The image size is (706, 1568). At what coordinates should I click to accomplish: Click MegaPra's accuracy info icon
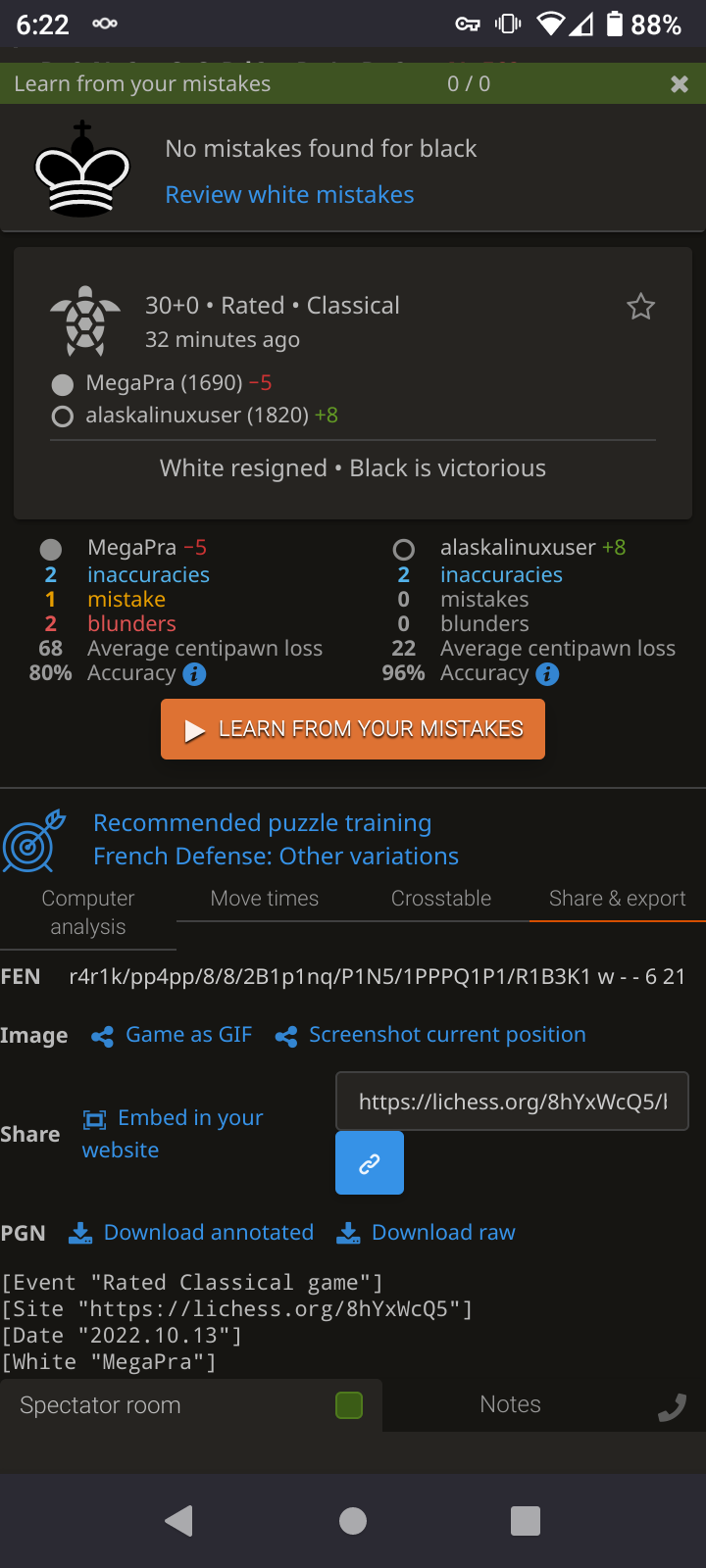pos(194,674)
